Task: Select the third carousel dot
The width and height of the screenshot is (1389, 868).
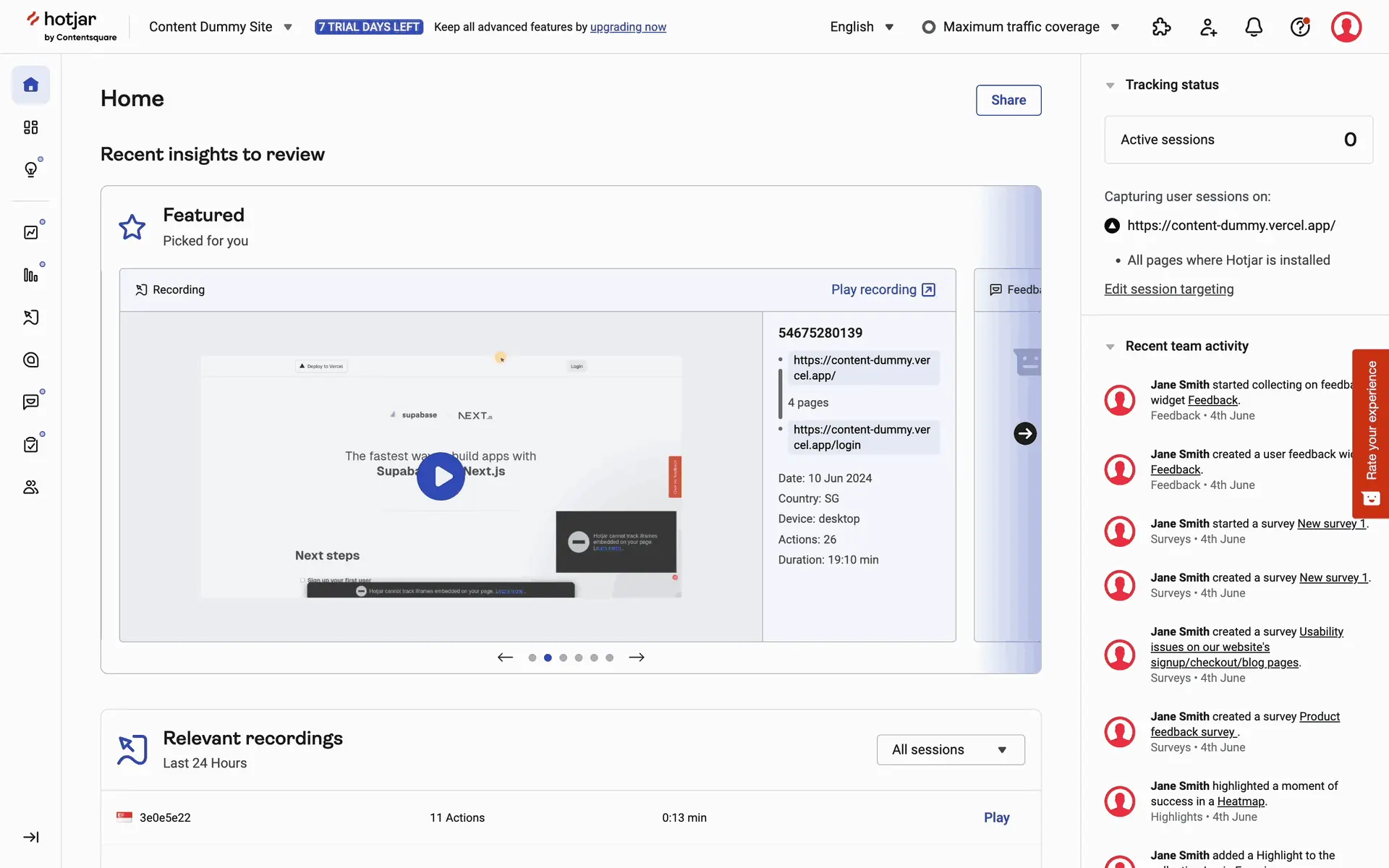Action: (x=563, y=658)
